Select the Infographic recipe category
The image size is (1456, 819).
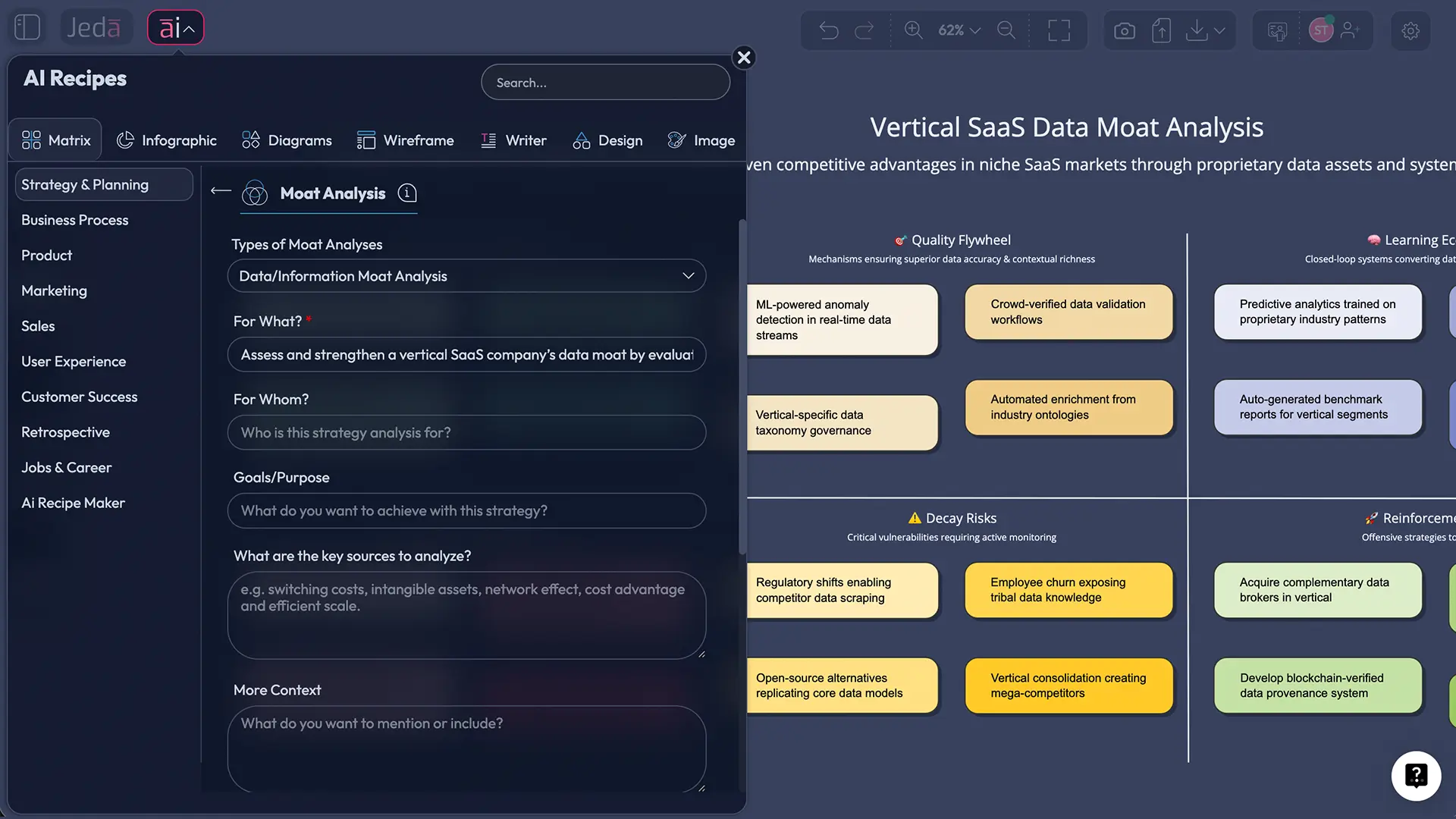pyautogui.click(x=167, y=140)
